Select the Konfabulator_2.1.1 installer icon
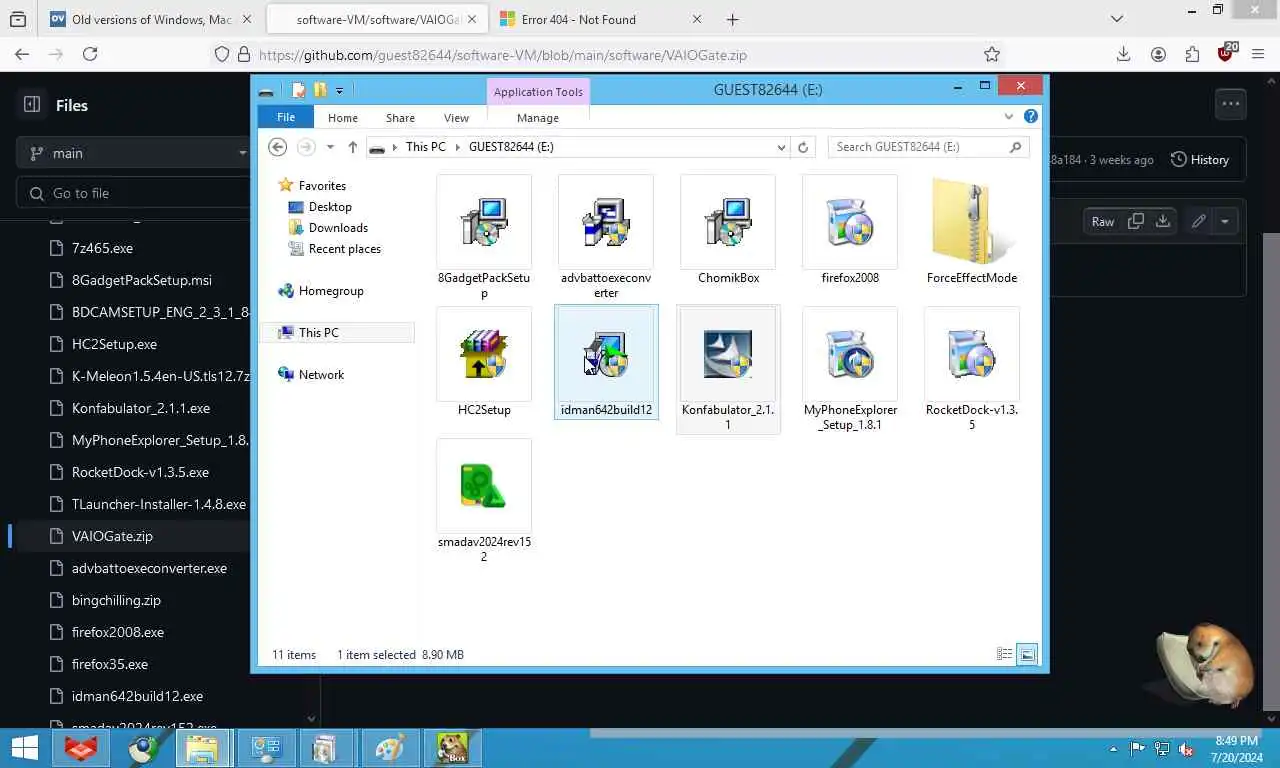Viewport: 1280px width, 768px height. pos(728,354)
